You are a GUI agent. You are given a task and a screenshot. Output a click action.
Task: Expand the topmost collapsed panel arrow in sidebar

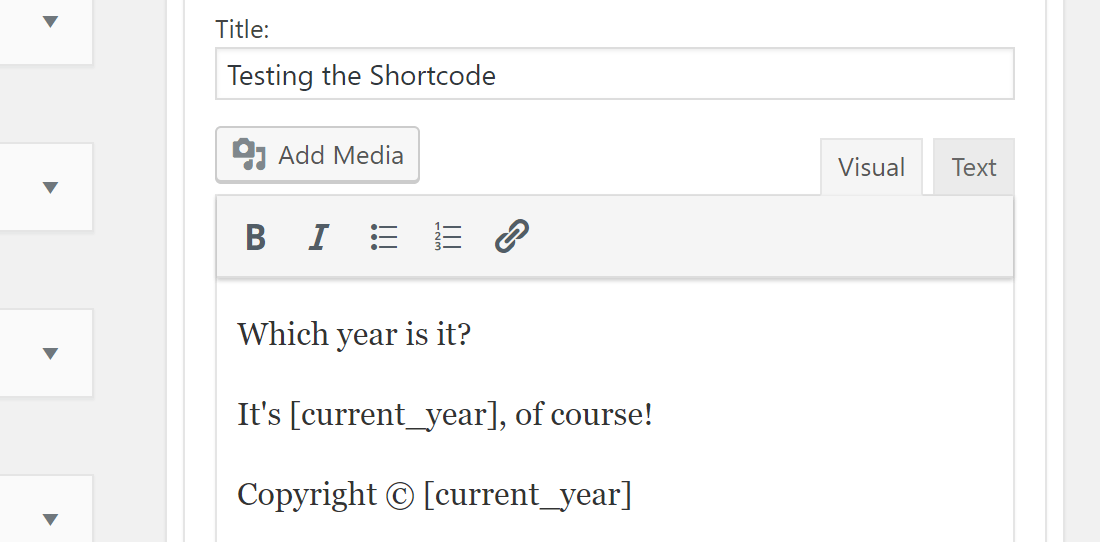tap(51, 22)
